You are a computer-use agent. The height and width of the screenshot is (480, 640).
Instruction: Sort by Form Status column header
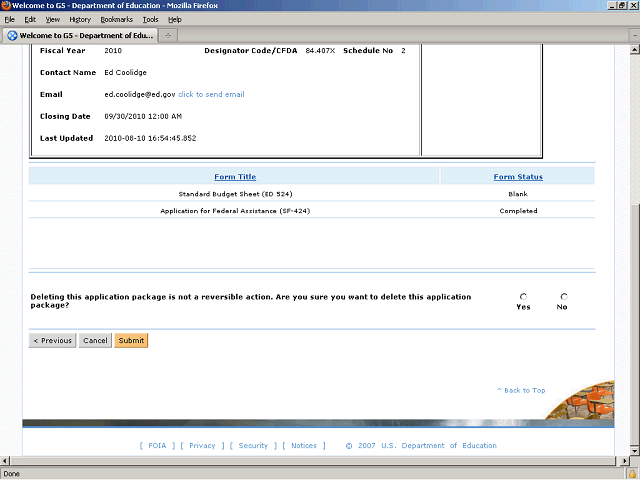(x=518, y=177)
